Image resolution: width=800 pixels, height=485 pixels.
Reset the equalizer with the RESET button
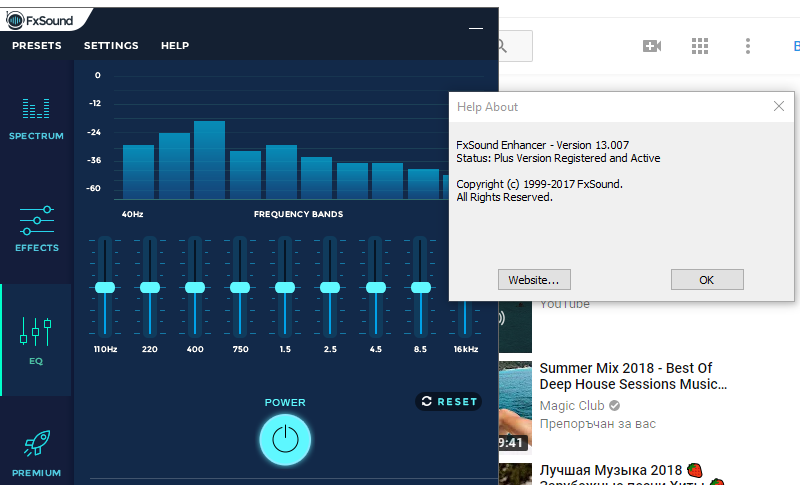448,401
